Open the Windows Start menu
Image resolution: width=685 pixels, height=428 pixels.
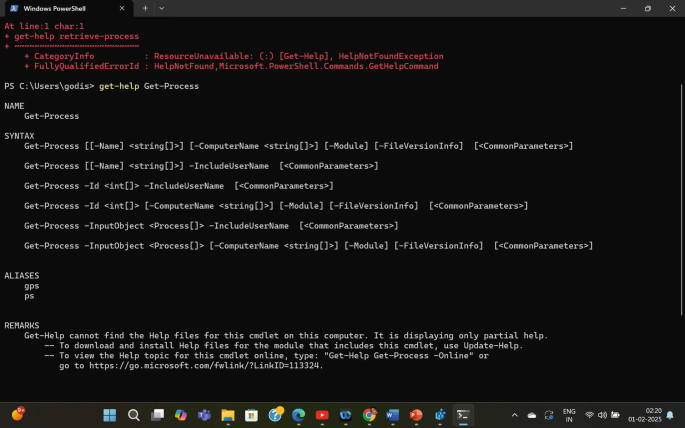point(110,415)
